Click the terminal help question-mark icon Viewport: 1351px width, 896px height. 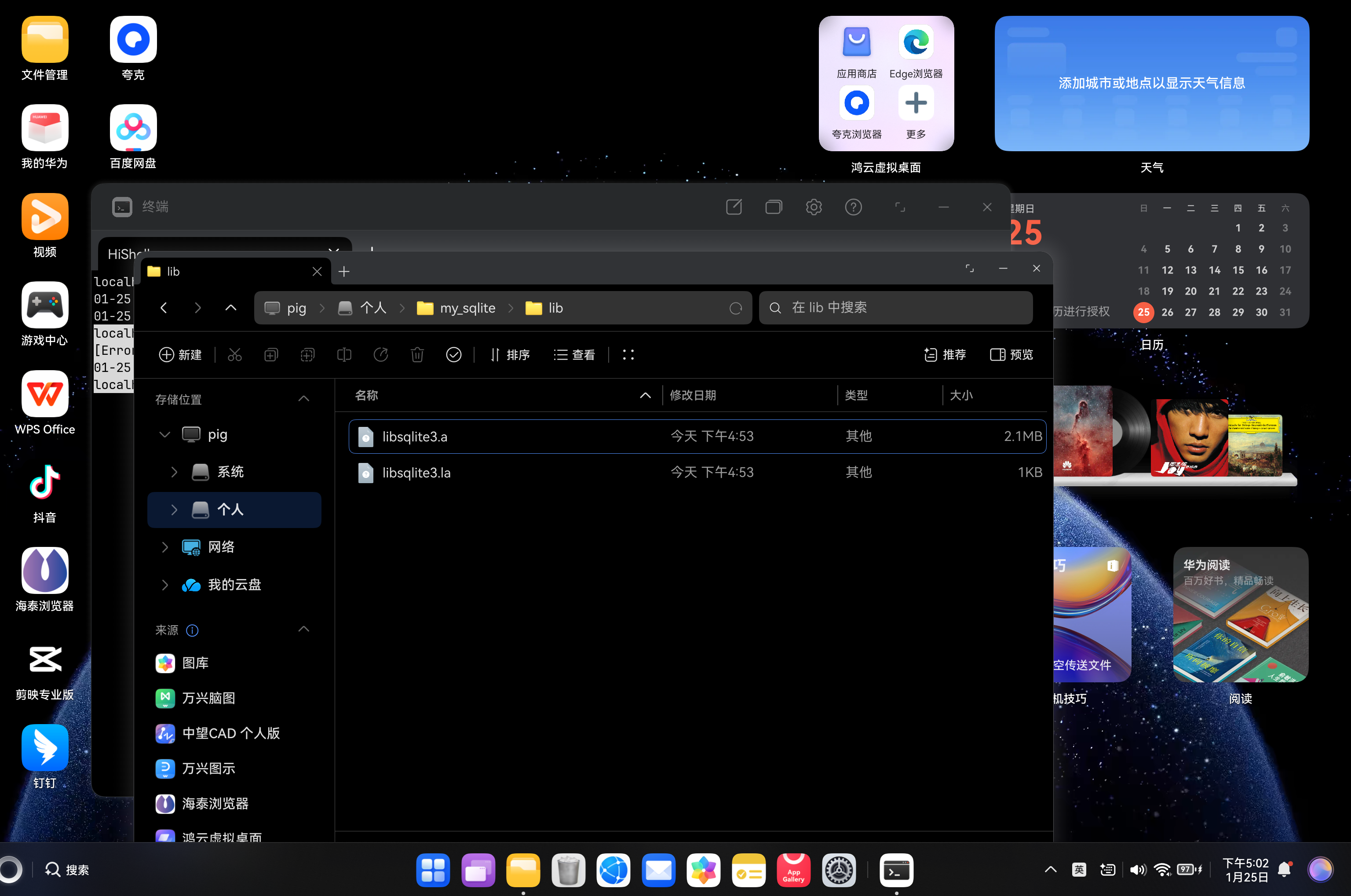(x=853, y=207)
